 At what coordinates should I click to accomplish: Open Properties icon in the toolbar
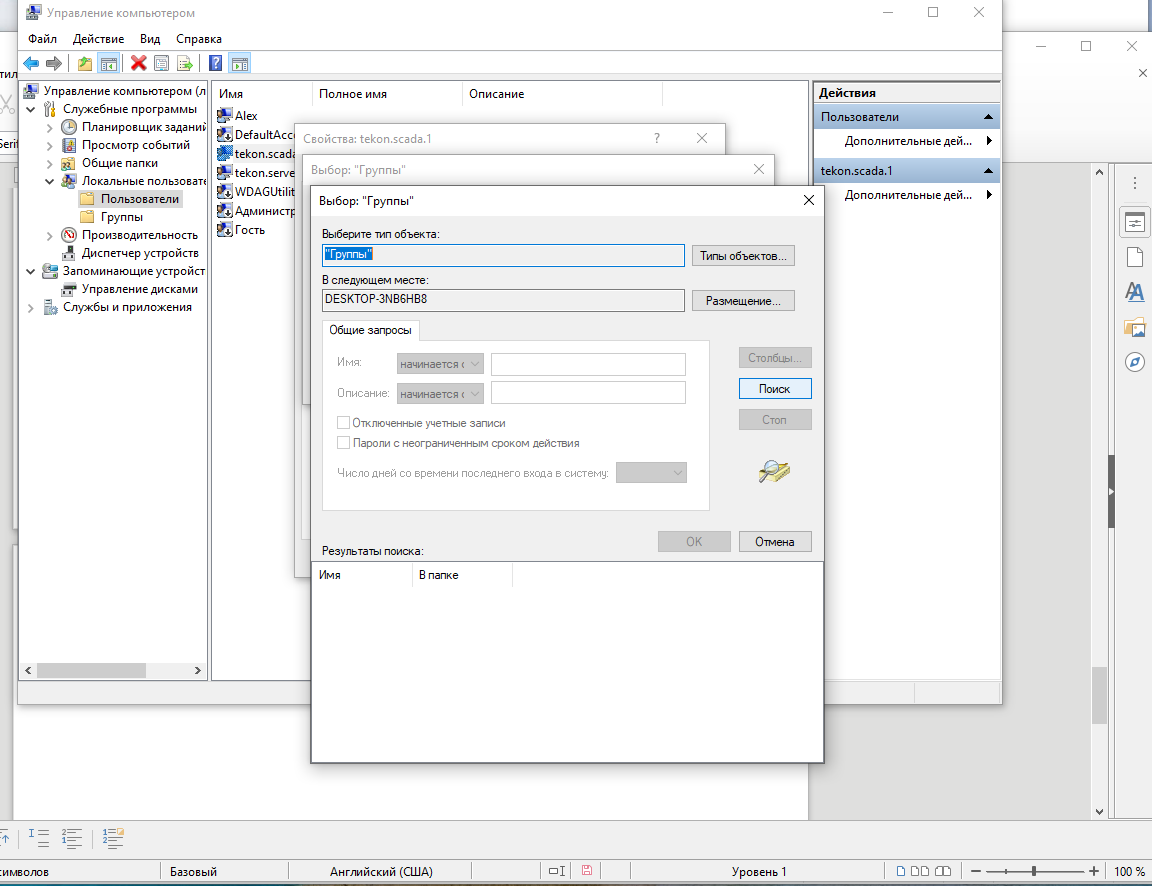[161, 64]
